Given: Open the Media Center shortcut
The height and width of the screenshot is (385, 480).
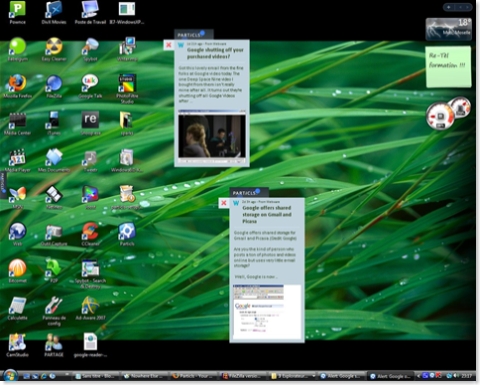Looking at the screenshot, I should click(17, 123).
